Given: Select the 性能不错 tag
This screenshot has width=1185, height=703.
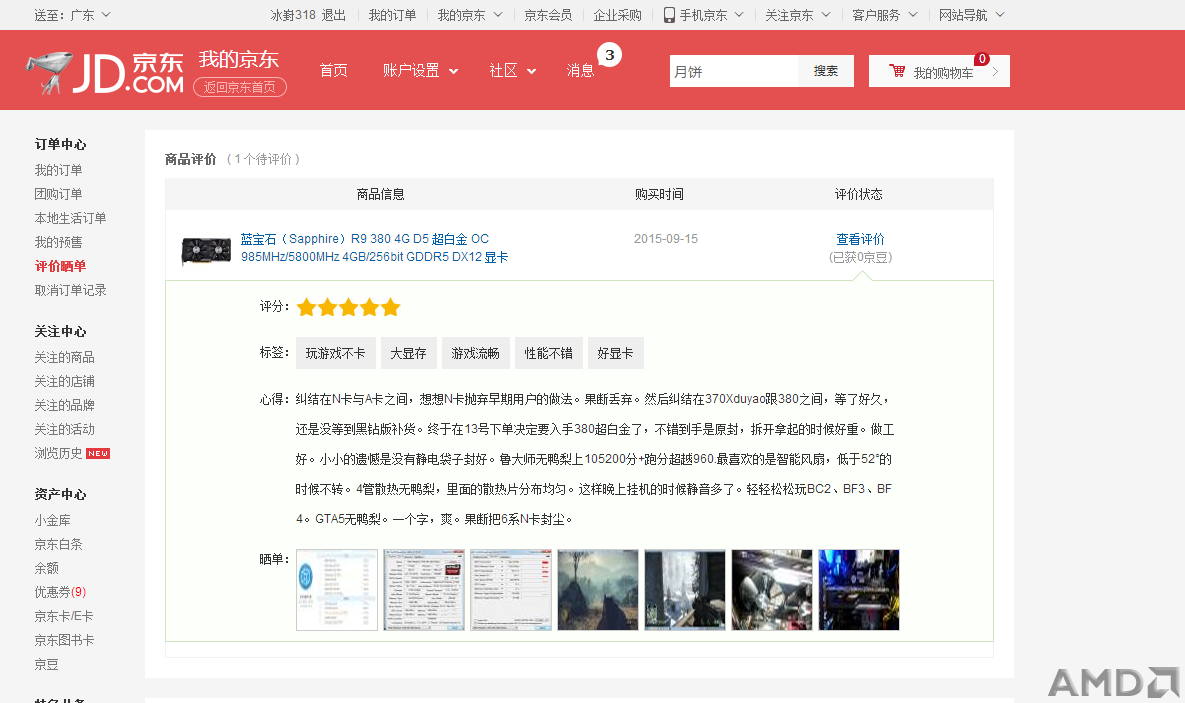Looking at the screenshot, I should [549, 353].
